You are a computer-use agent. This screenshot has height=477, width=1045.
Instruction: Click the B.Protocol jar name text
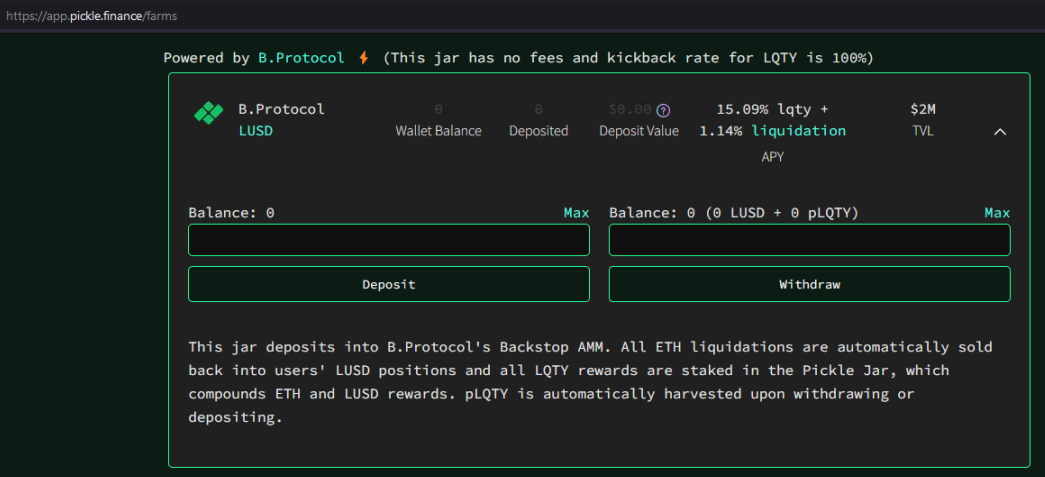(281, 109)
